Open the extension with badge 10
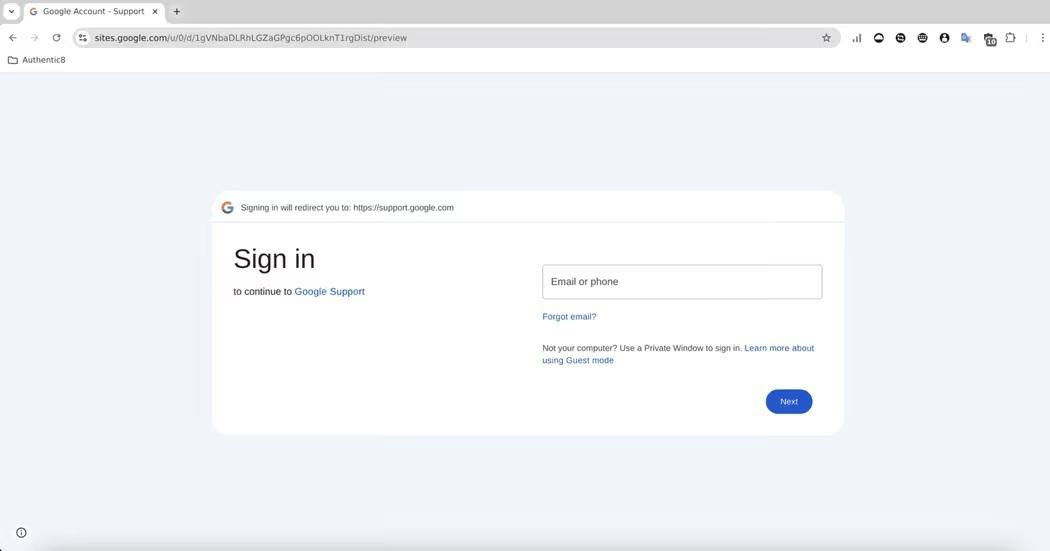 pos(990,40)
